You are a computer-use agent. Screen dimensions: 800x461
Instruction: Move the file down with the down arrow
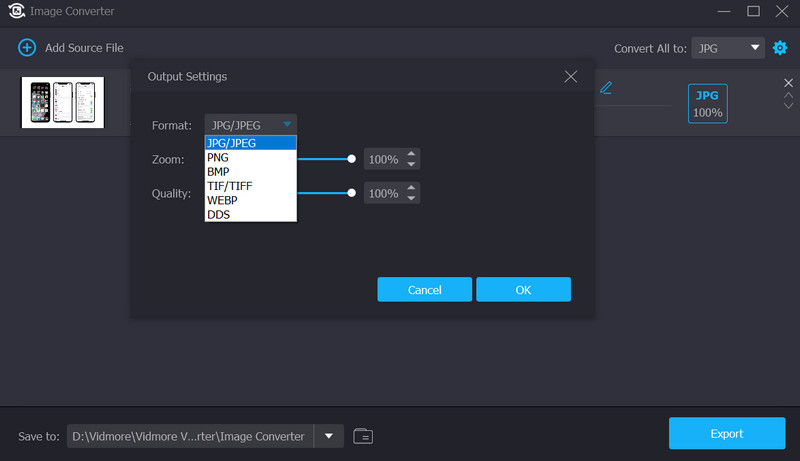coord(788,105)
